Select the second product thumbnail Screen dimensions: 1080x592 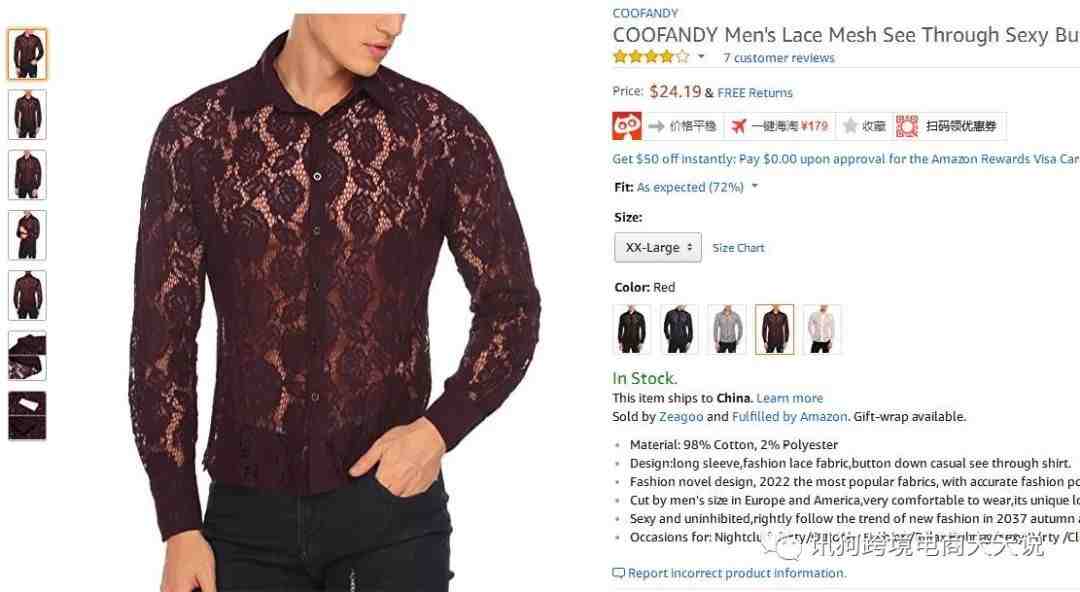(x=28, y=114)
